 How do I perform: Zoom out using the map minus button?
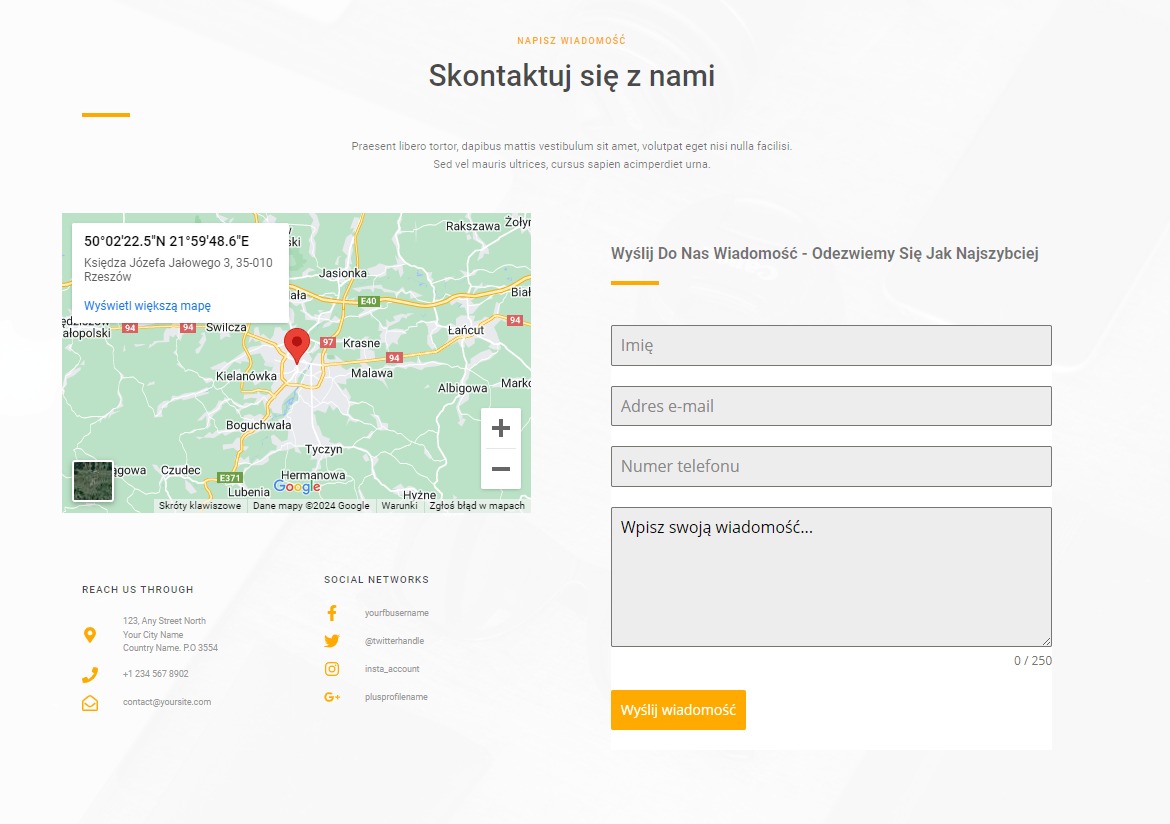(x=500, y=467)
